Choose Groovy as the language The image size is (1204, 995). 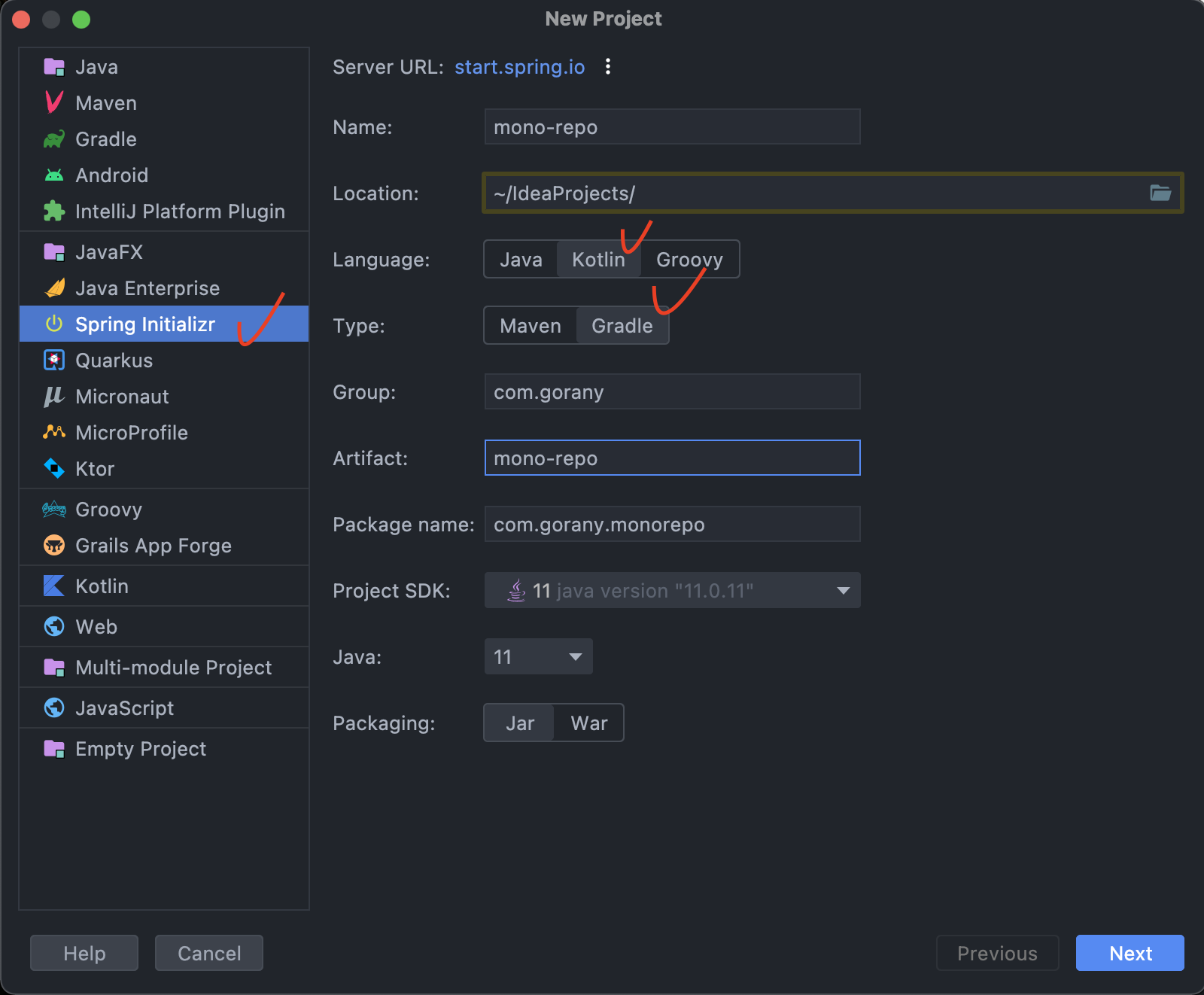(689, 260)
